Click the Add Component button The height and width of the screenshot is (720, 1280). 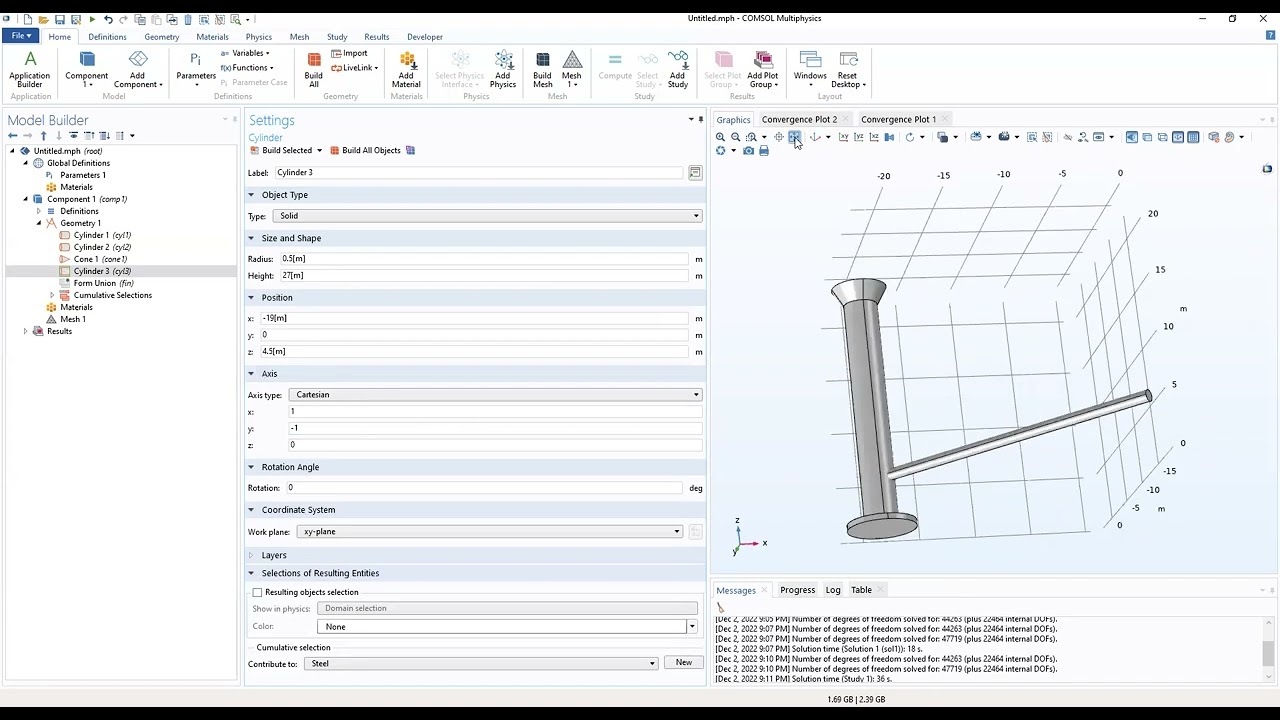[x=138, y=69]
